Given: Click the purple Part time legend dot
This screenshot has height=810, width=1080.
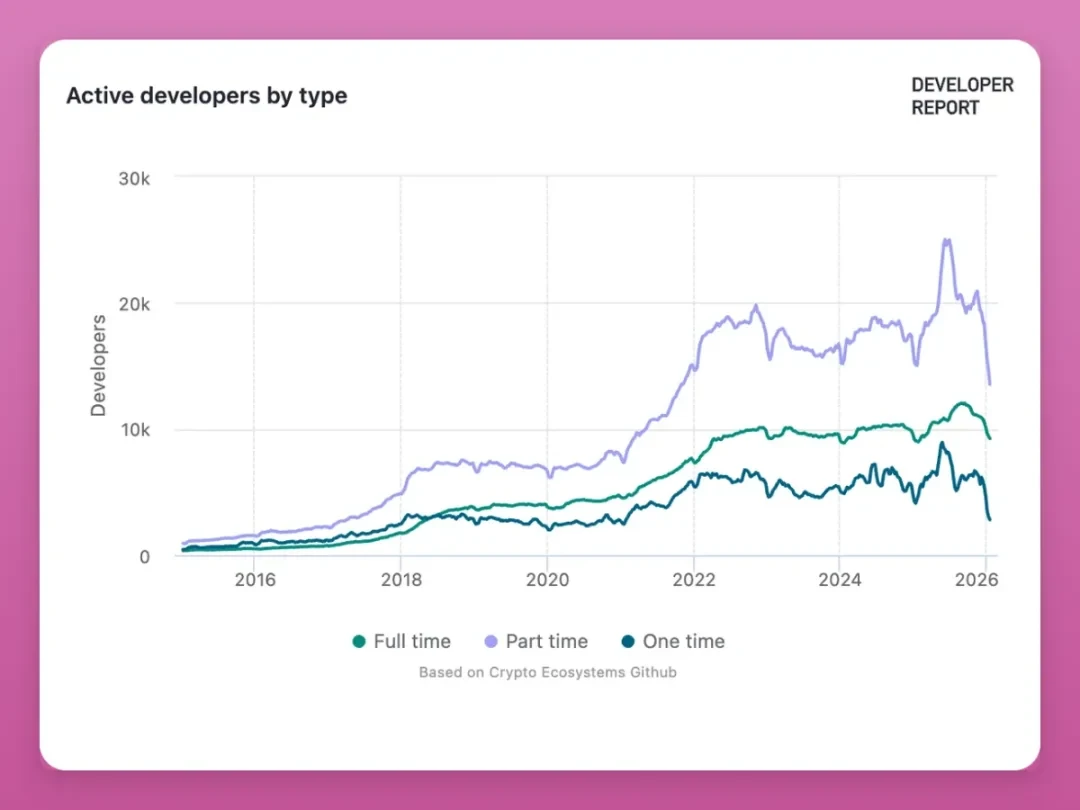Looking at the screenshot, I should tap(492, 642).
